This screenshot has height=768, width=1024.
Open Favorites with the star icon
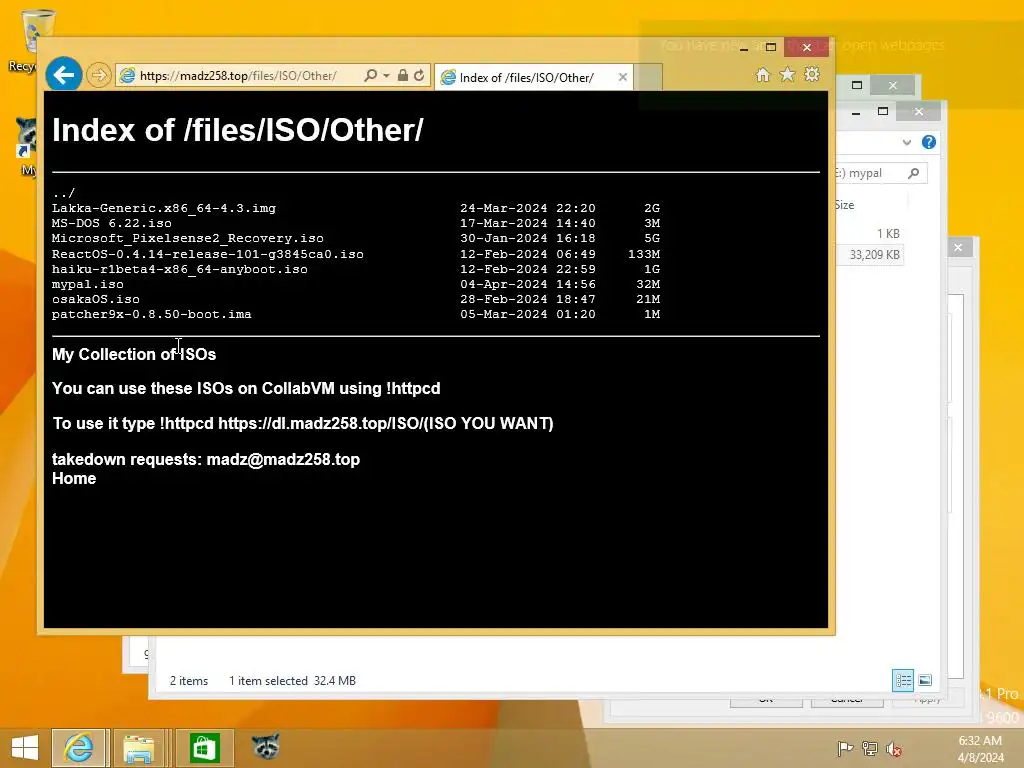[x=788, y=75]
